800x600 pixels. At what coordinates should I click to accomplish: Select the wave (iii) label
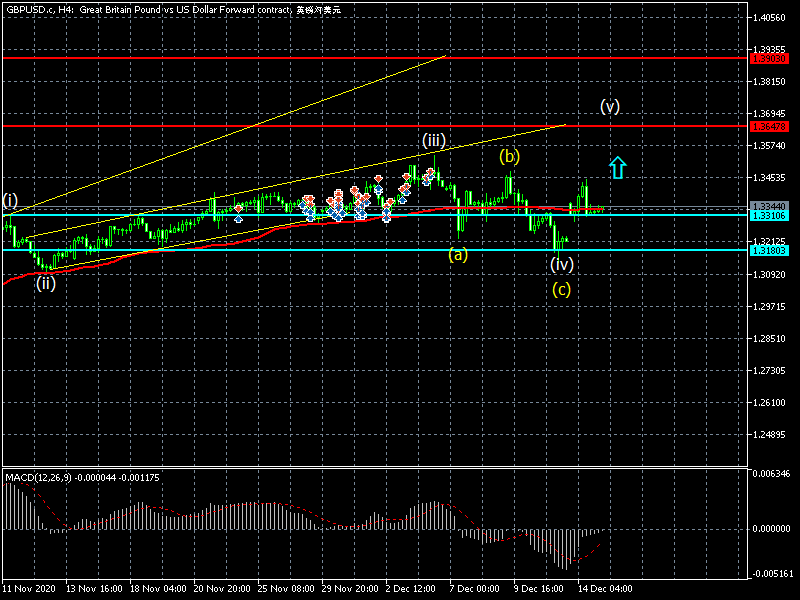click(433, 139)
